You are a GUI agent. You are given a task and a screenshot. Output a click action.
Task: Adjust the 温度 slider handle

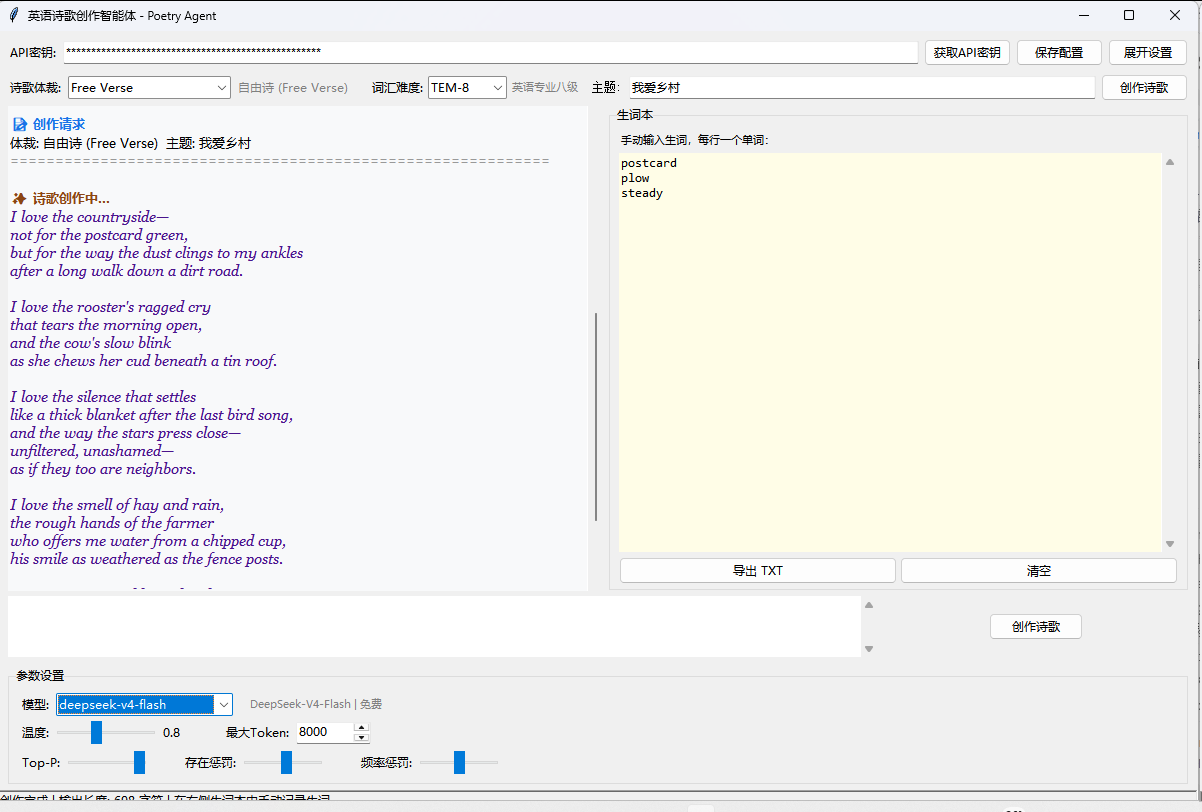point(97,733)
